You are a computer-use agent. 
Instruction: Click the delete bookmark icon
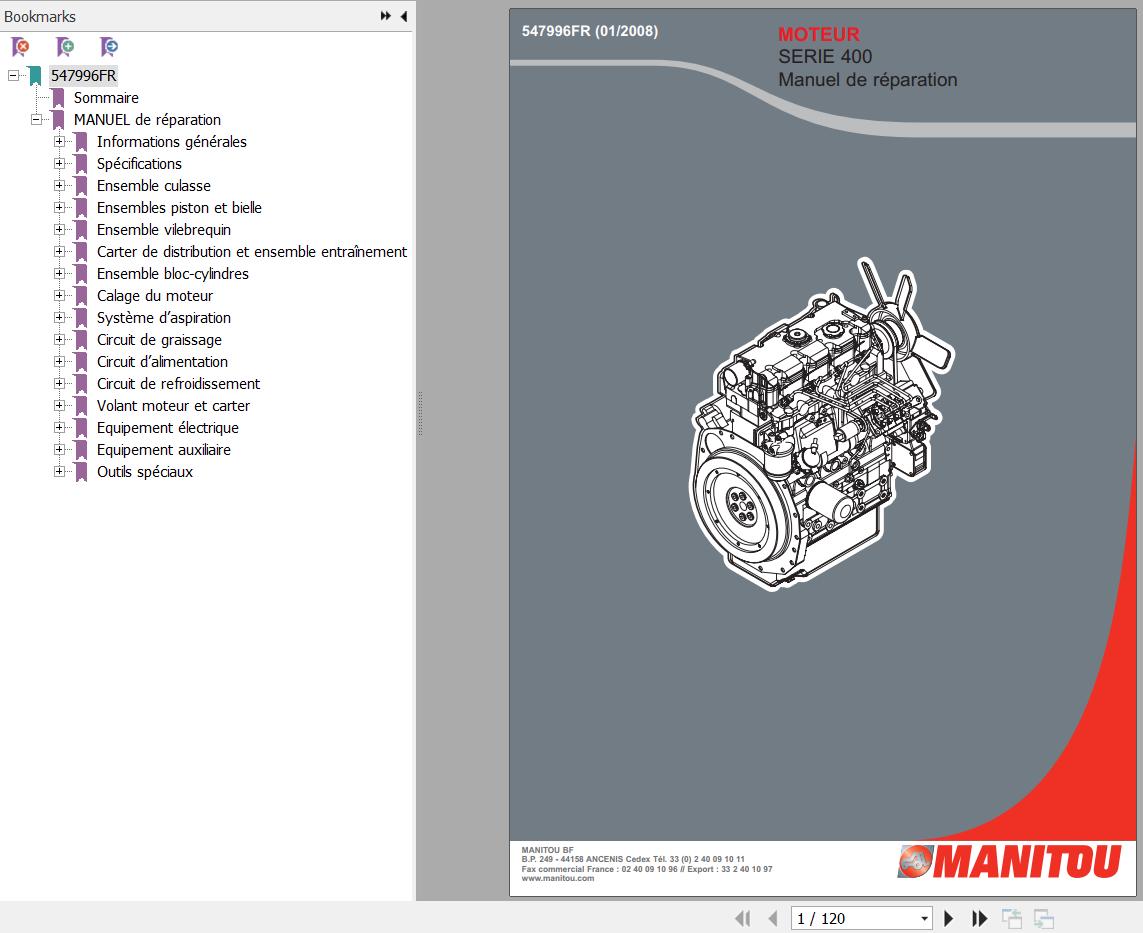pos(20,47)
